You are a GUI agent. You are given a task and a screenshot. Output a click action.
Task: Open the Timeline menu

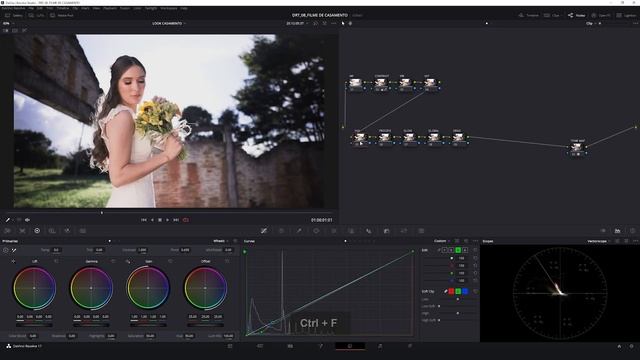(63, 8)
